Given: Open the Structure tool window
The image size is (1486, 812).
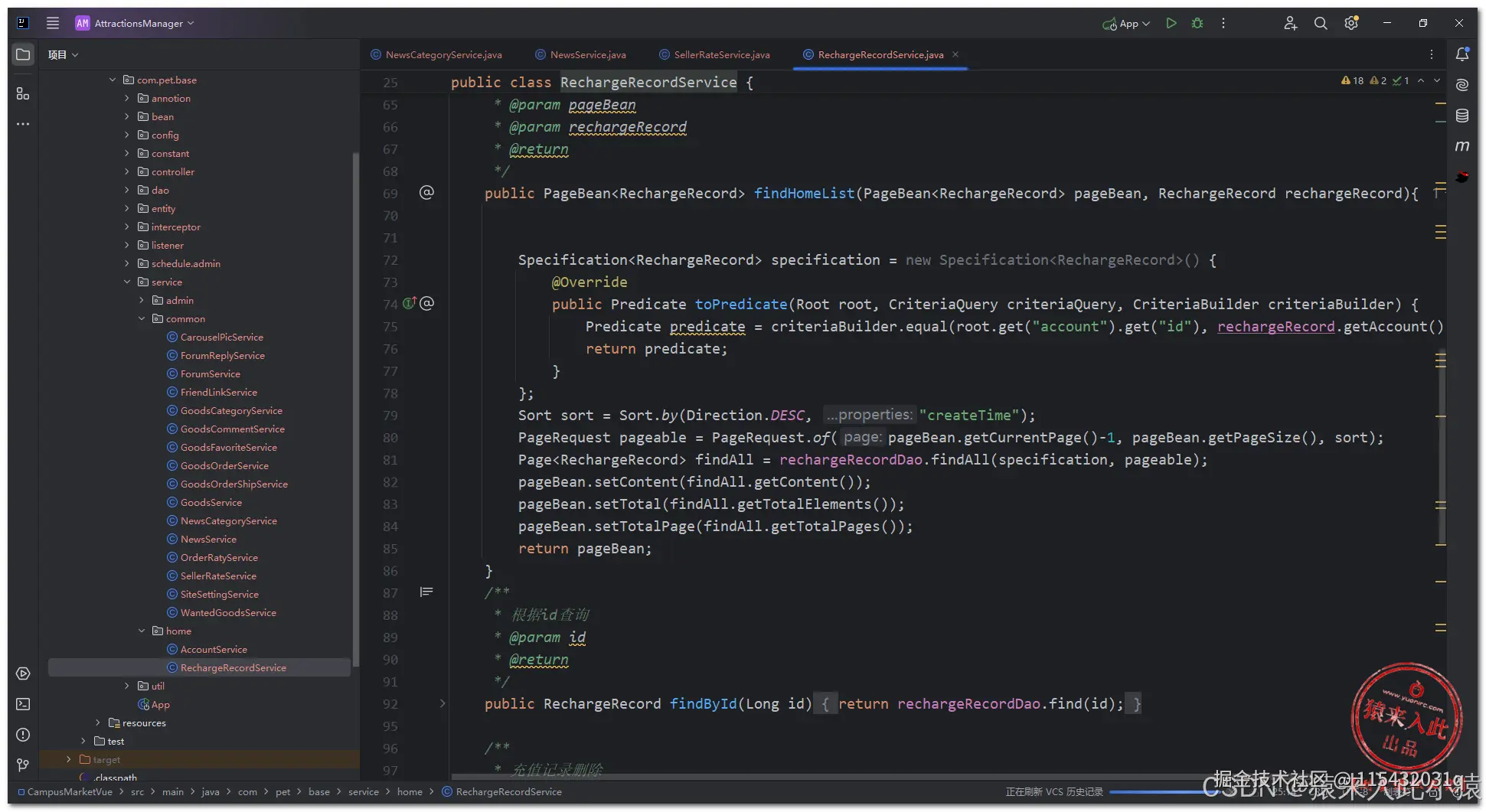Looking at the screenshot, I should pos(23,93).
